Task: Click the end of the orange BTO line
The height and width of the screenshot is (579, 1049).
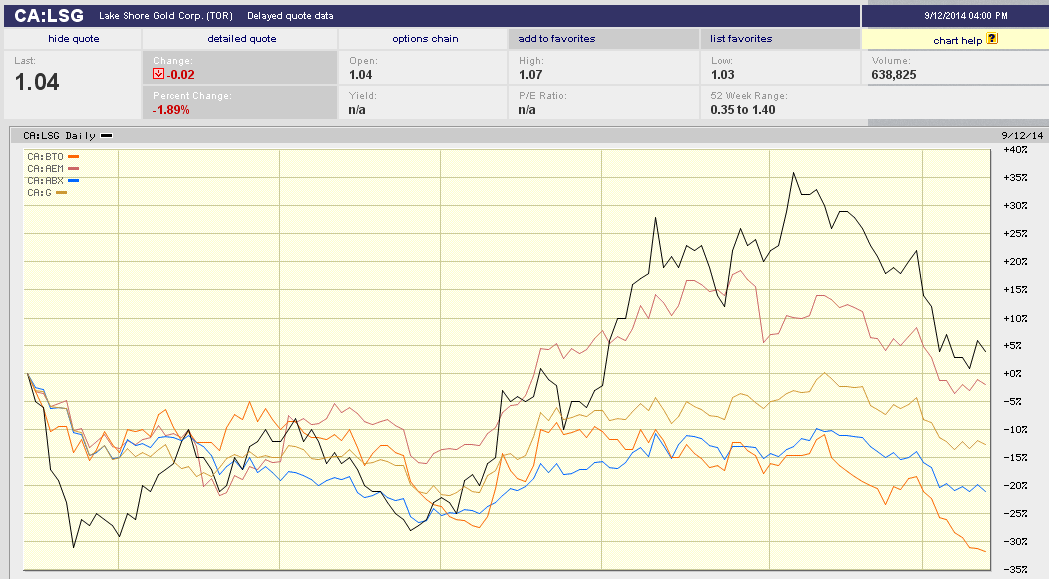Action: [x=985, y=551]
